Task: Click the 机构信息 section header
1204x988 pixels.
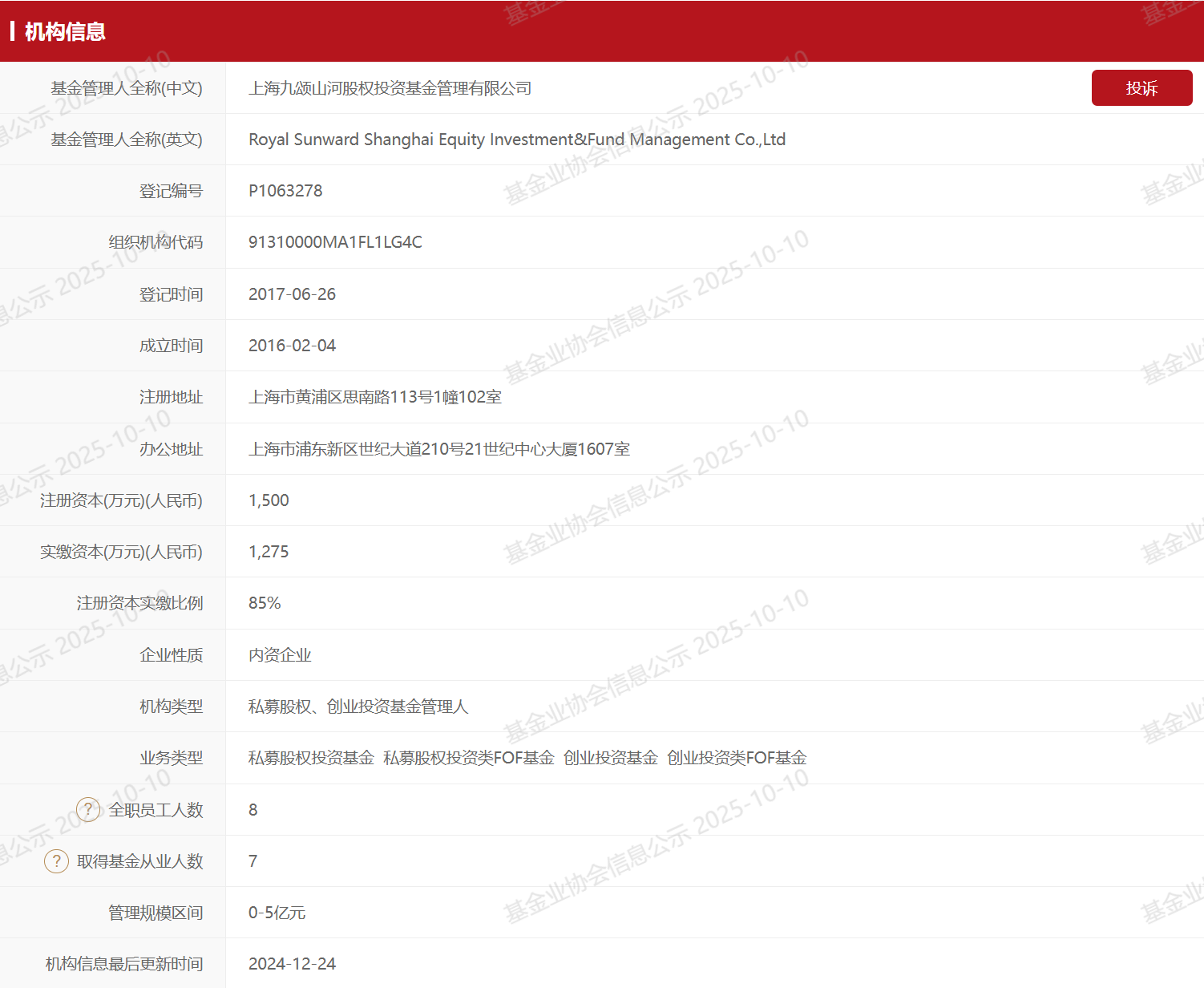Action: click(x=65, y=32)
